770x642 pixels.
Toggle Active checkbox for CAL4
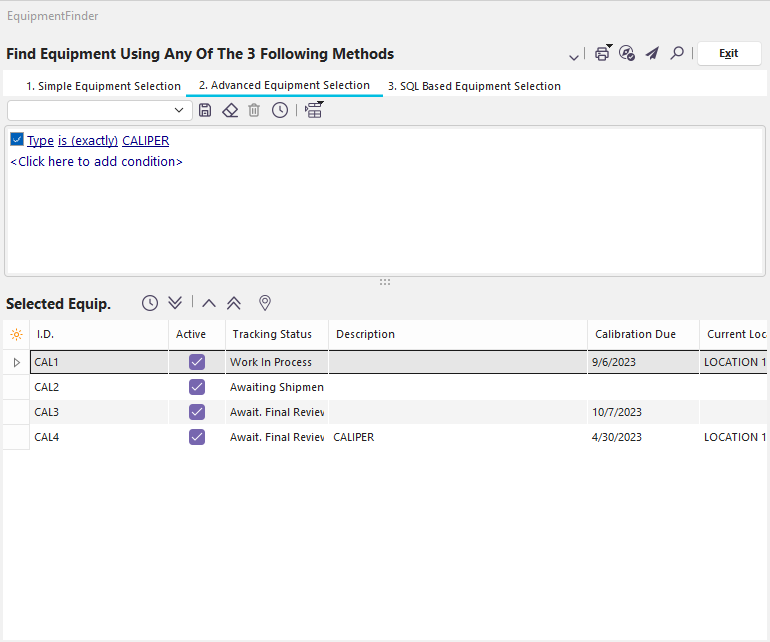[x=197, y=437]
